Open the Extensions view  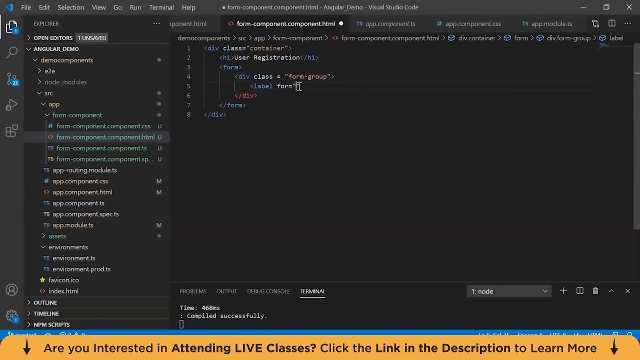[x=12, y=131]
